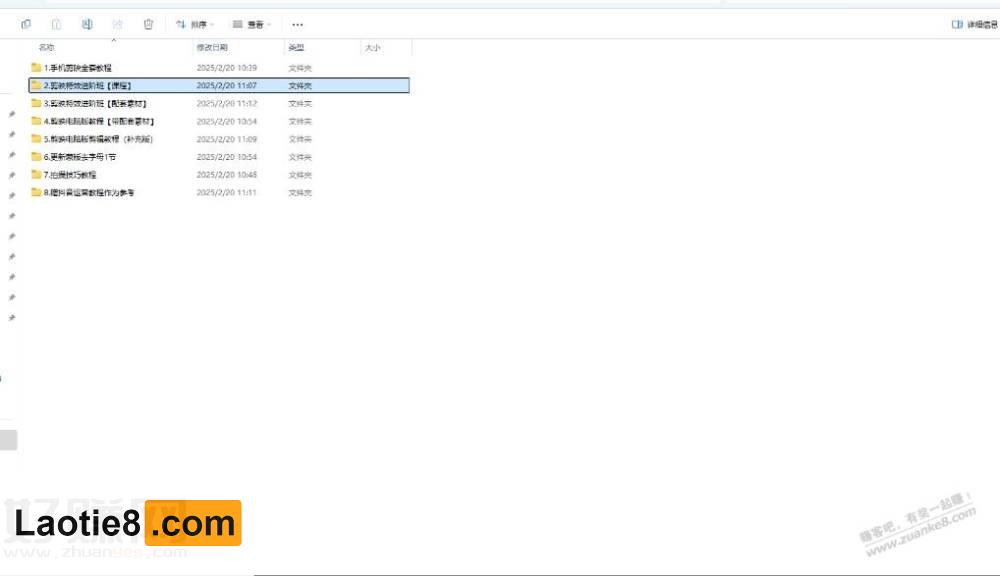Open the three-dot See more menu
Image resolution: width=1000 pixels, height=576 pixels.
coord(297,24)
